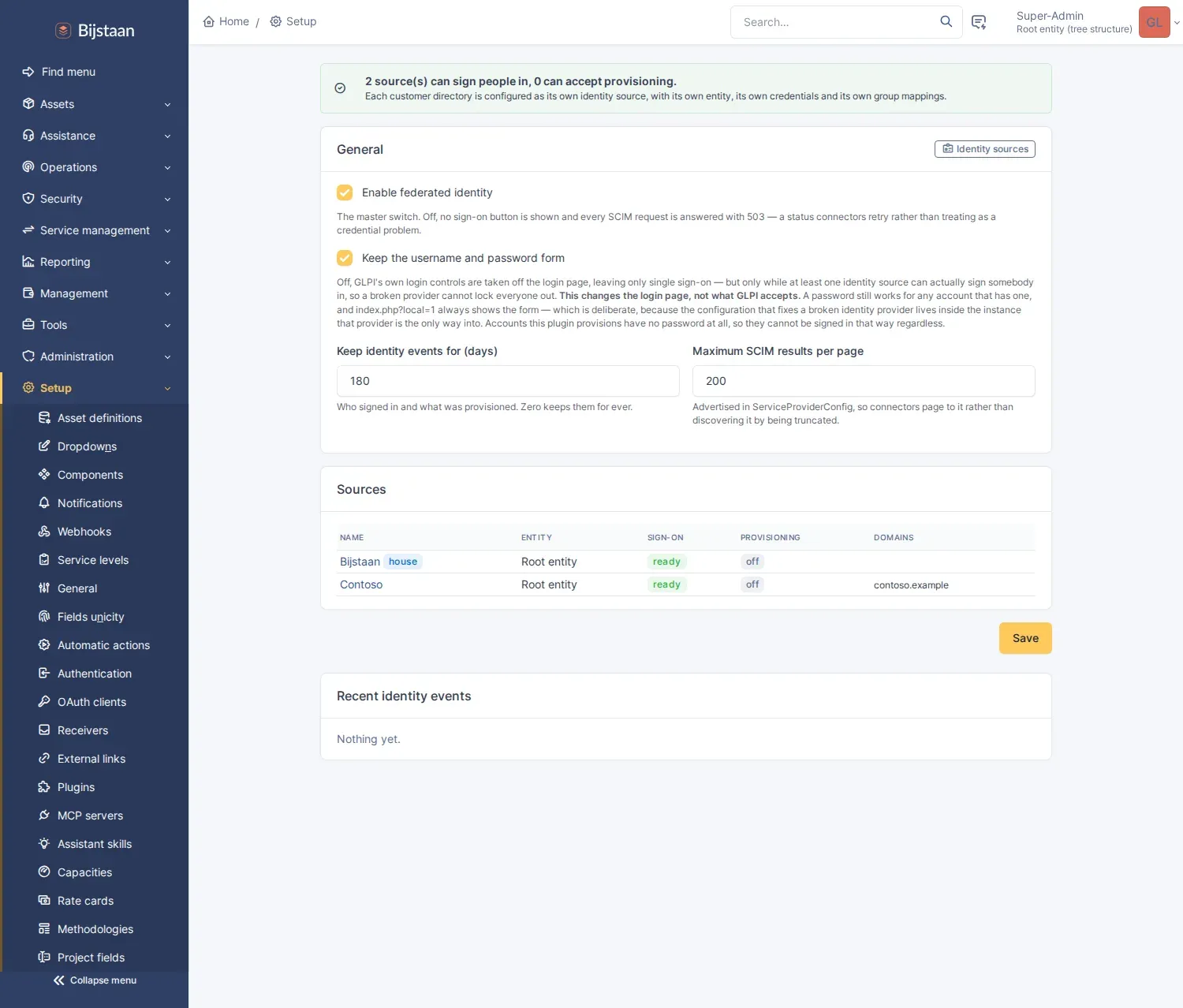Viewport: 1183px width, 1008px height.
Task: Expand the Reporting menu chevron
Action: coord(167,262)
